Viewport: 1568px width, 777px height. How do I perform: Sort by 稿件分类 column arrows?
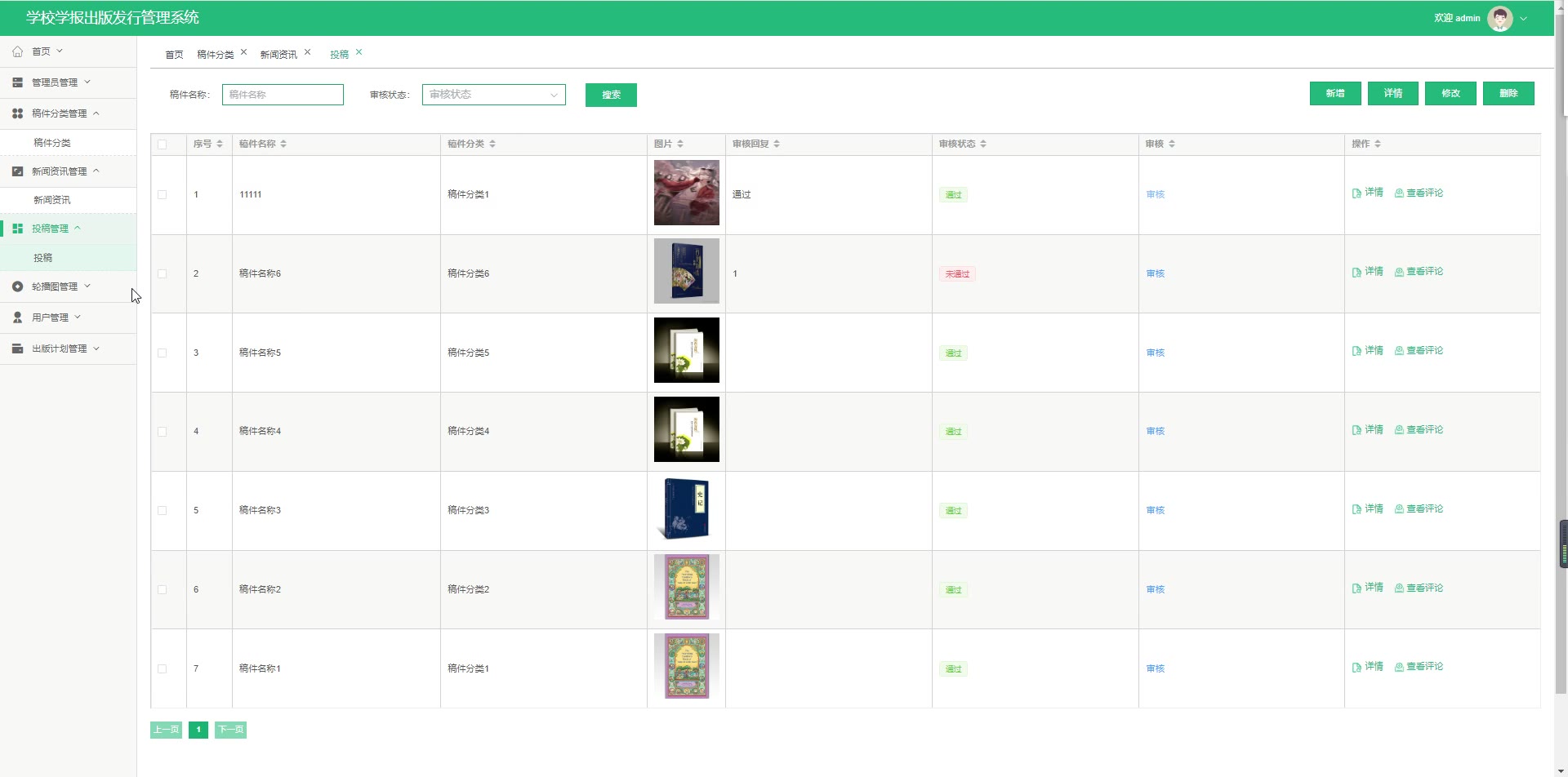click(x=492, y=144)
